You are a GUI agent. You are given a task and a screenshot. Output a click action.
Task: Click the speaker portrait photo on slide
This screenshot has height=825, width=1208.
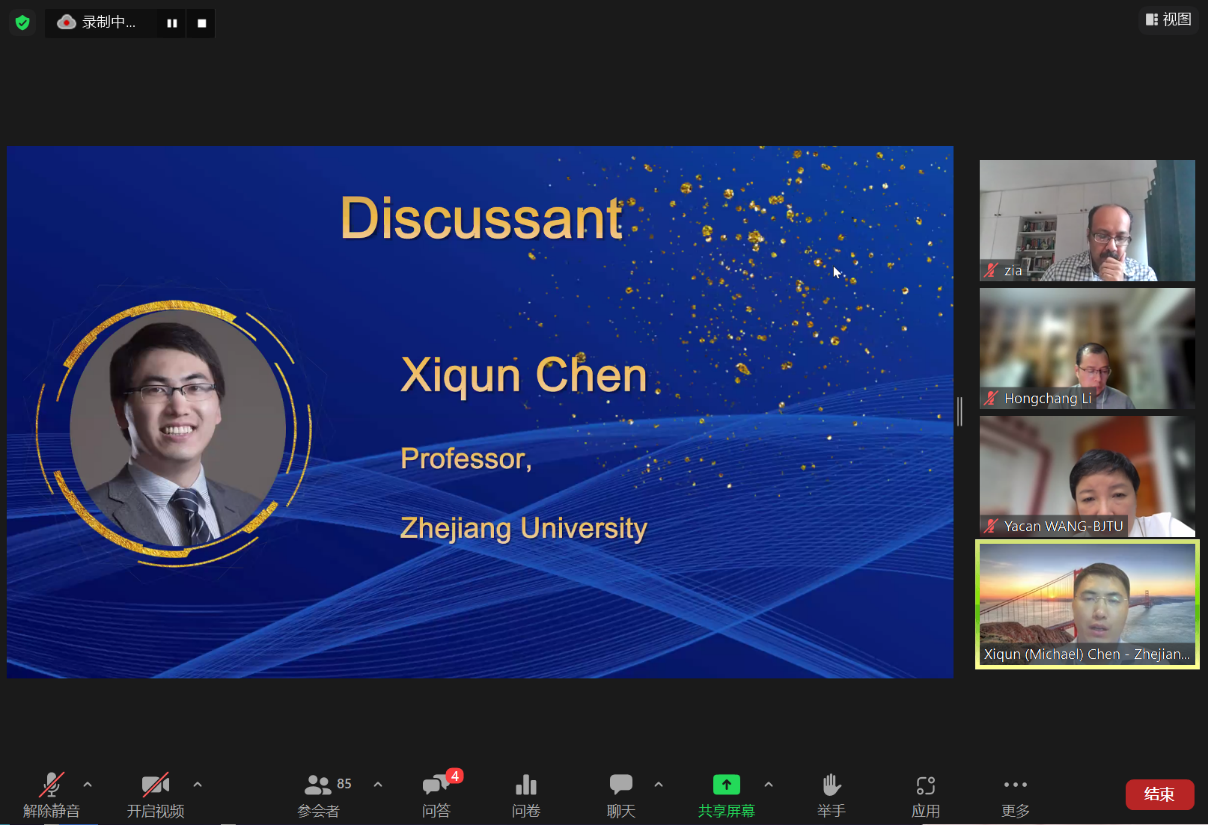177,428
